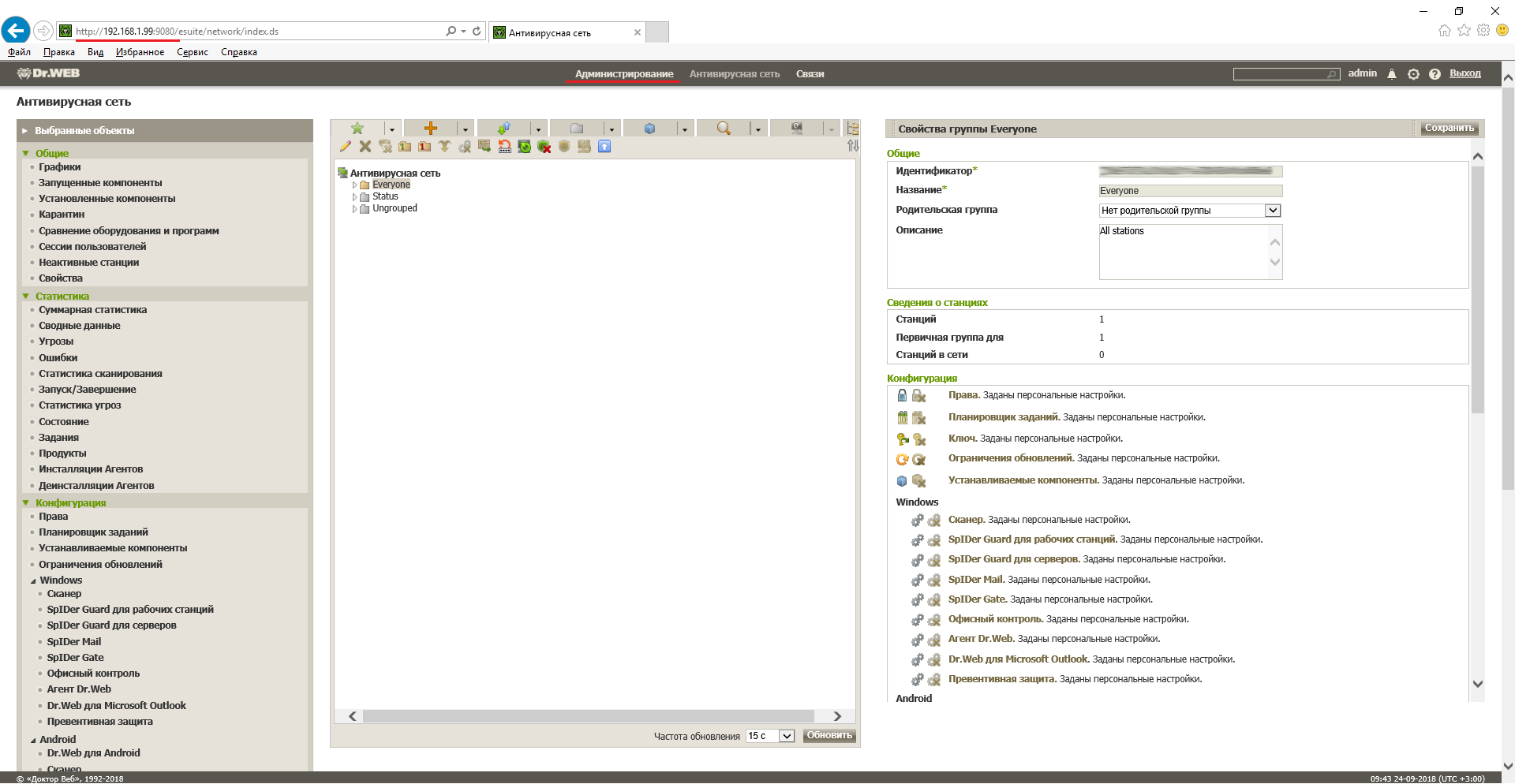The image size is (1515, 784).
Task: Click the blue cube components icon
Action: (x=649, y=129)
